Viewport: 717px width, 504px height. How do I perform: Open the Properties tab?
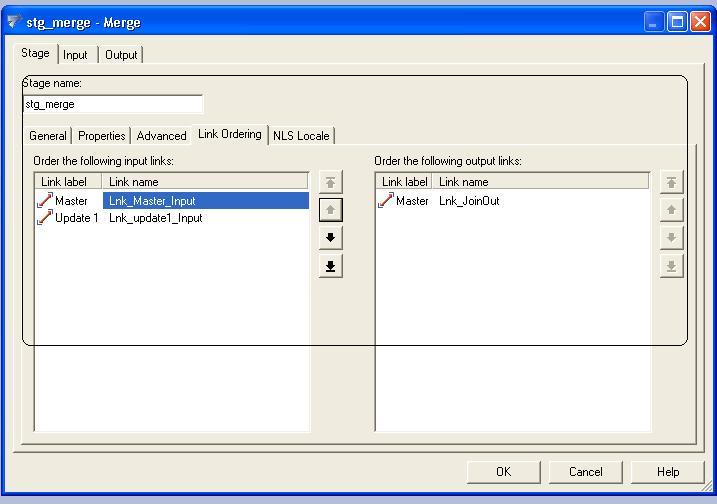click(x=102, y=136)
